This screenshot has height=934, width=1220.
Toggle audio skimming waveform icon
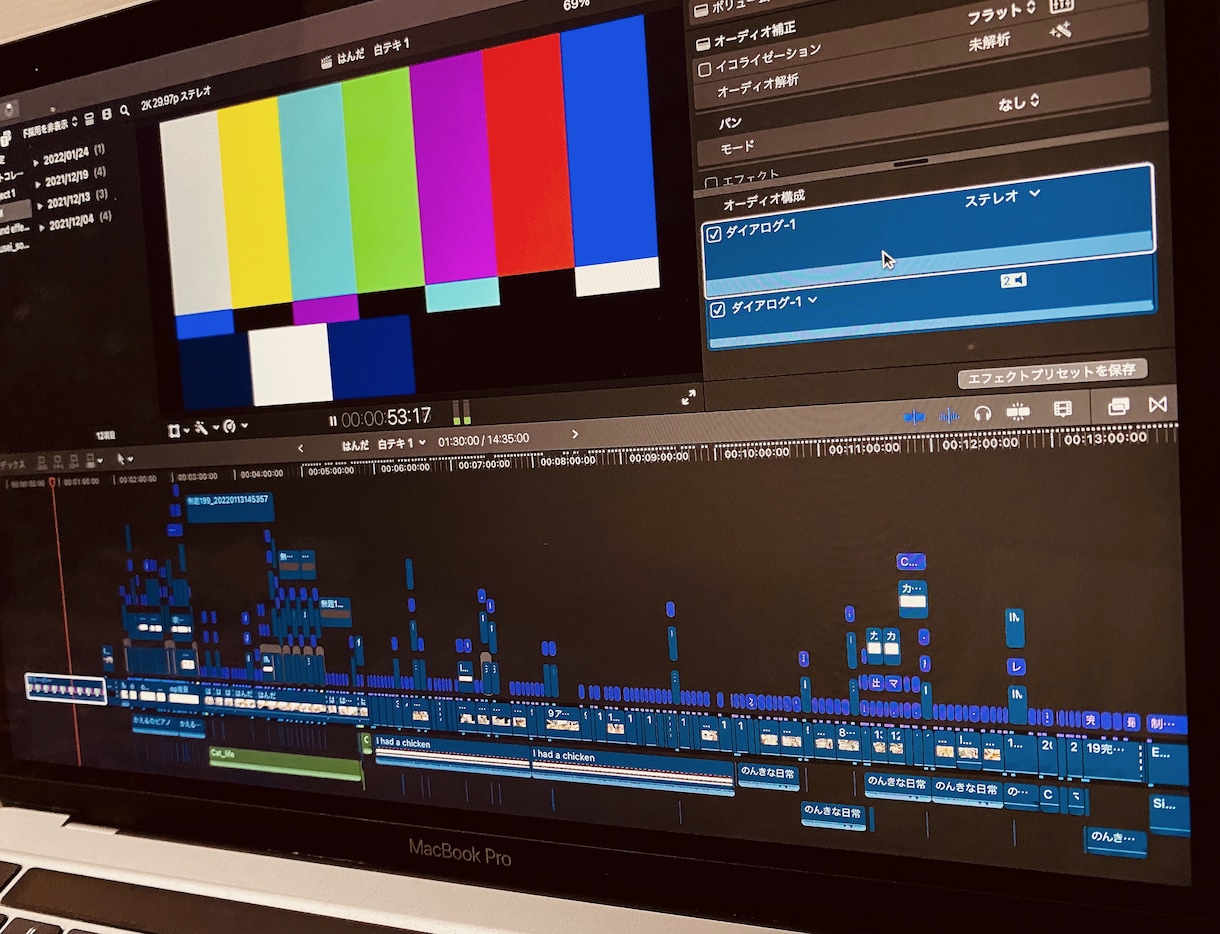948,415
